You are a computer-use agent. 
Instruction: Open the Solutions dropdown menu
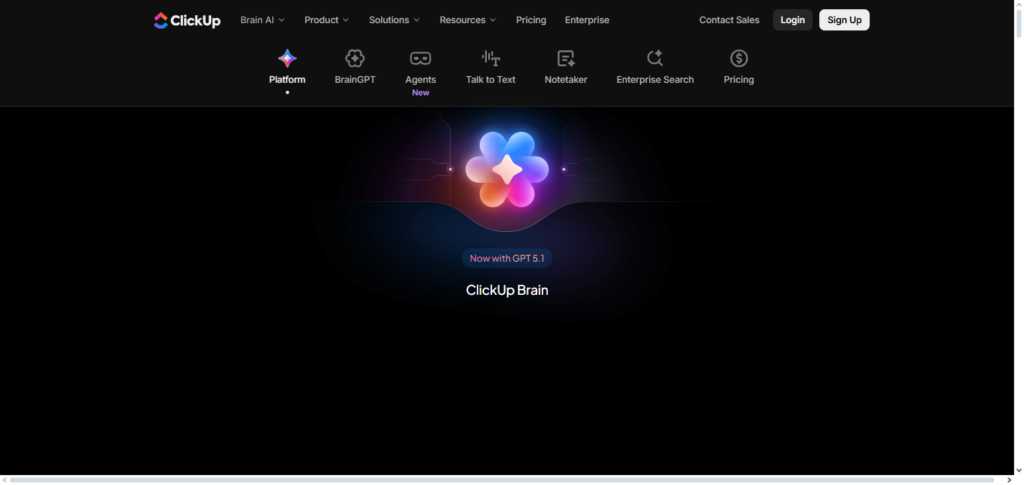394,20
